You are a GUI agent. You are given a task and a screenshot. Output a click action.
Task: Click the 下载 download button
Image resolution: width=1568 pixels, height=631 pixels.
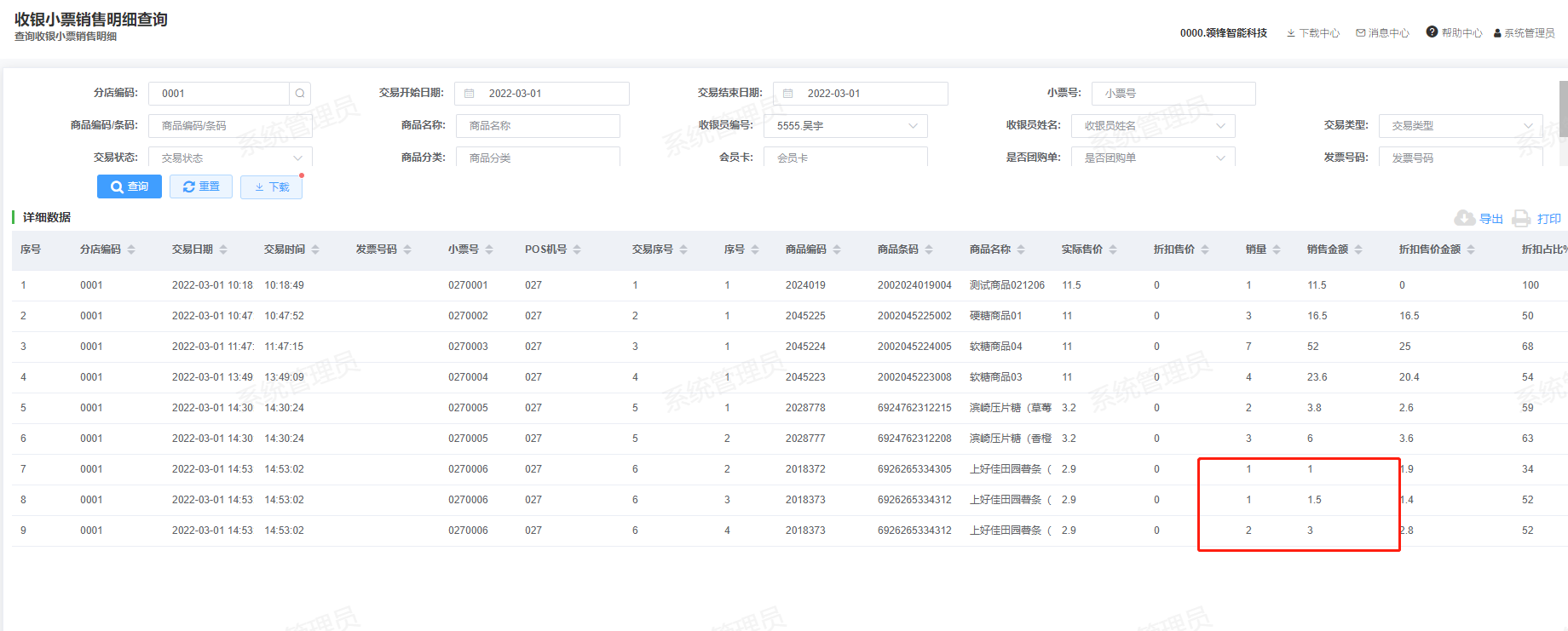pos(271,186)
